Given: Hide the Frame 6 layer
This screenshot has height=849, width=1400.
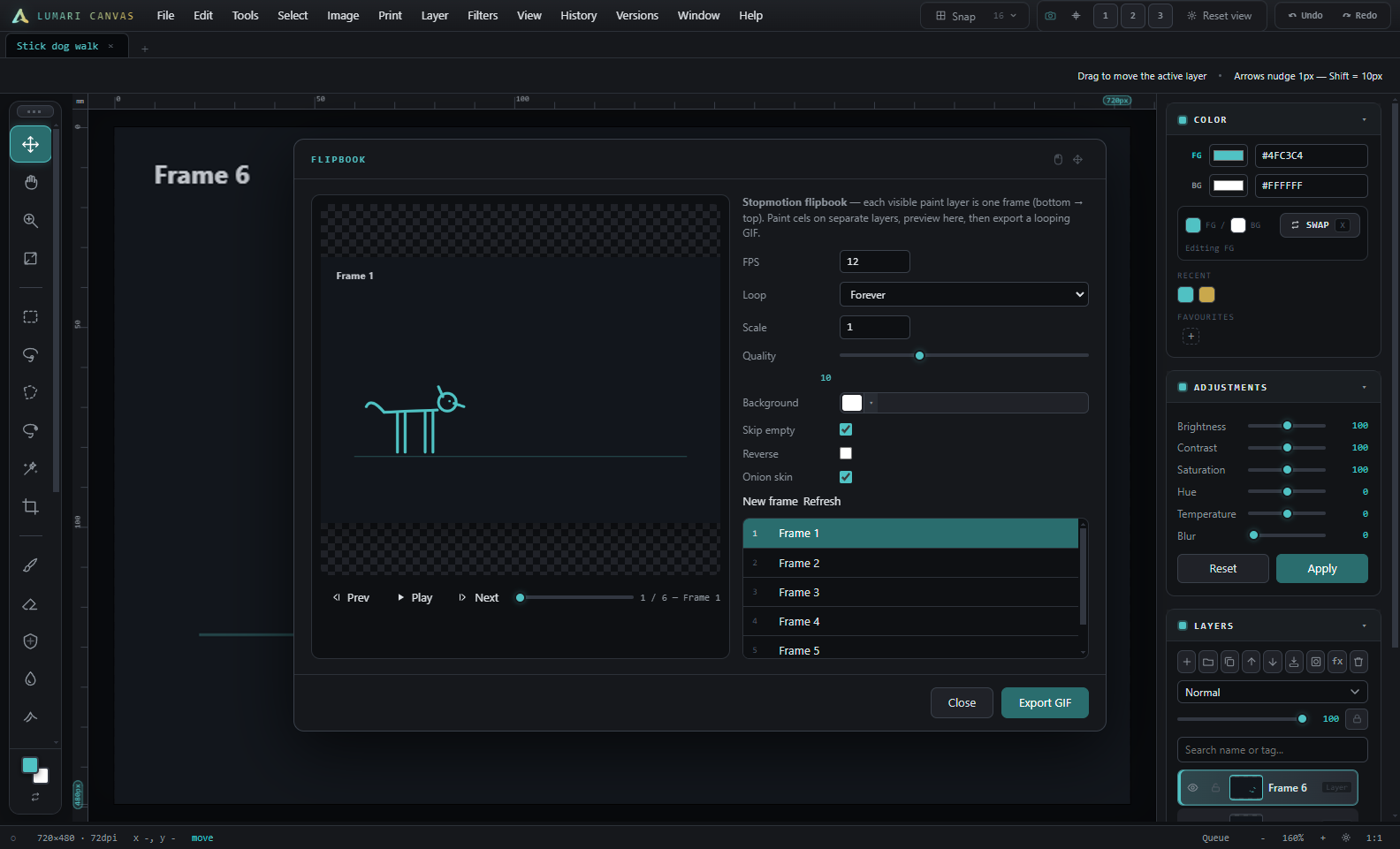Looking at the screenshot, I should (x=1192, y=788).
